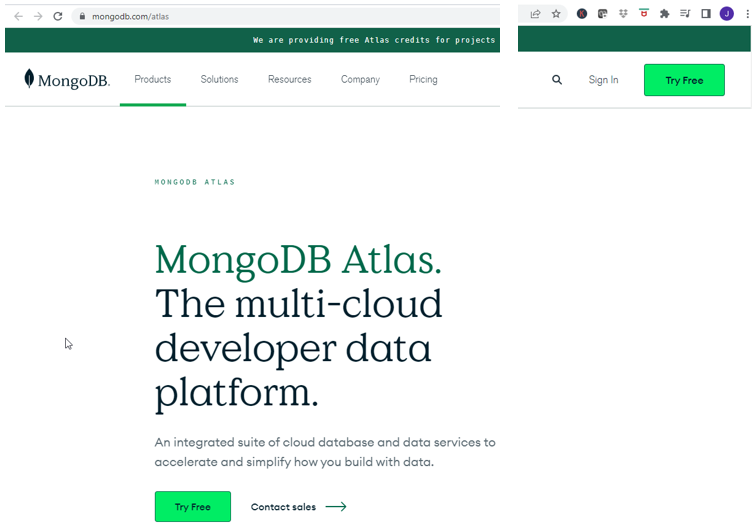The image size is (756, 530).
Task: Open the Chrome three-dot menu
Action: pyautogui.click(x=747, y=14)
